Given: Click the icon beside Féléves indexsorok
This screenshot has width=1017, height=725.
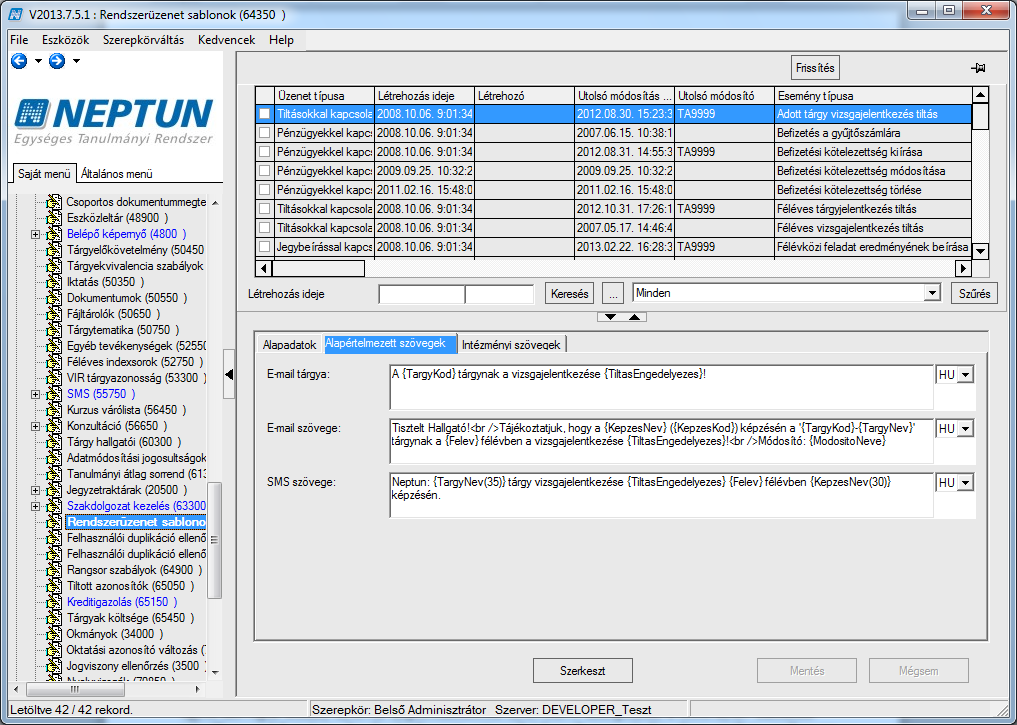Looking at the screenshot, I should click(55, 362).
